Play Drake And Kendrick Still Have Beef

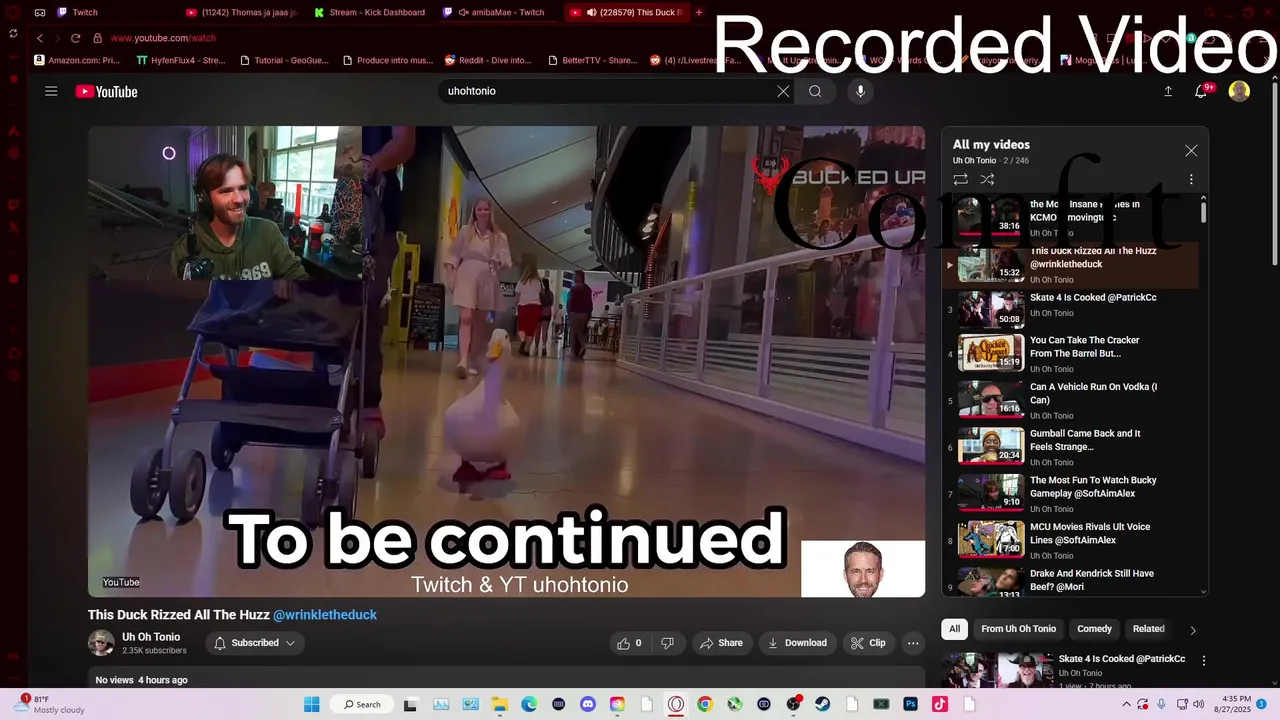pyautogui.click(x=1070, y=582)
